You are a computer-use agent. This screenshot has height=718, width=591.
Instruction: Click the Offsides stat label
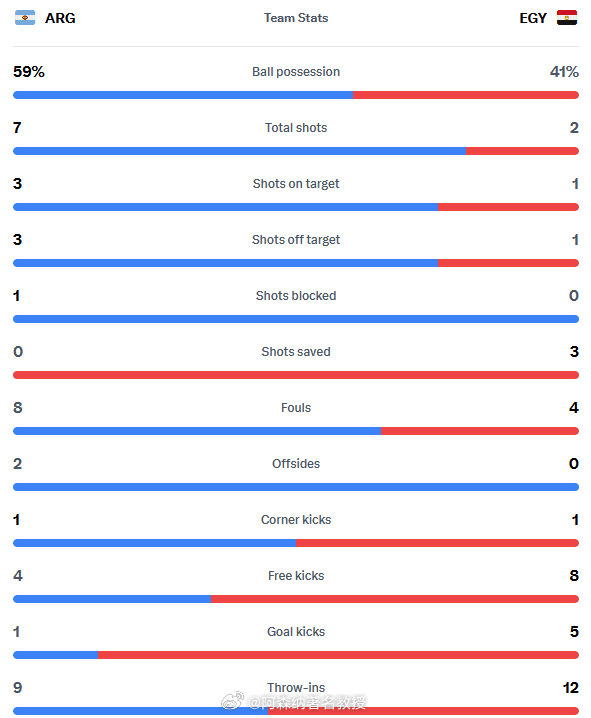click(x=296, y=463)
